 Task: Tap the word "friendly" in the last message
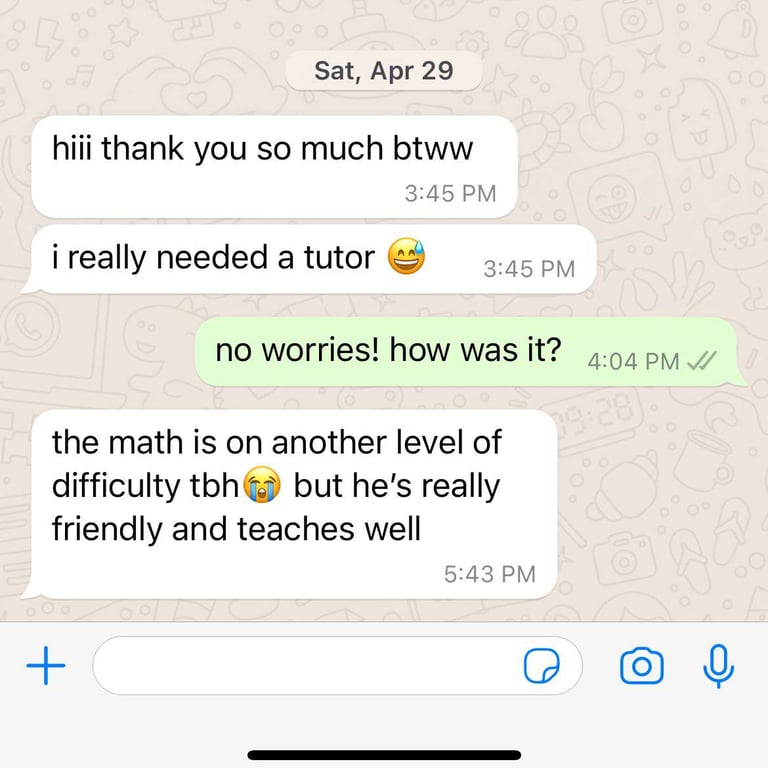pos(107,529)
